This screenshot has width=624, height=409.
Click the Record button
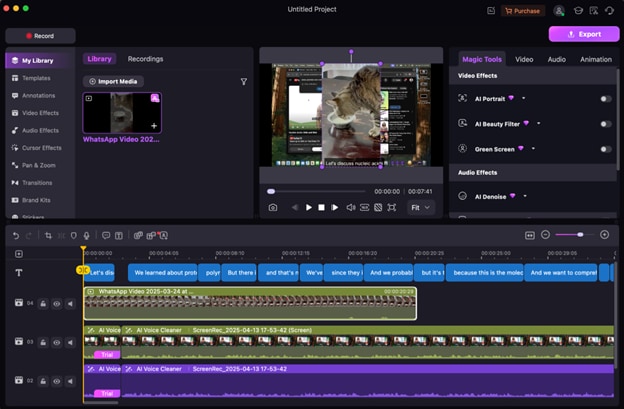click(40, 36)
